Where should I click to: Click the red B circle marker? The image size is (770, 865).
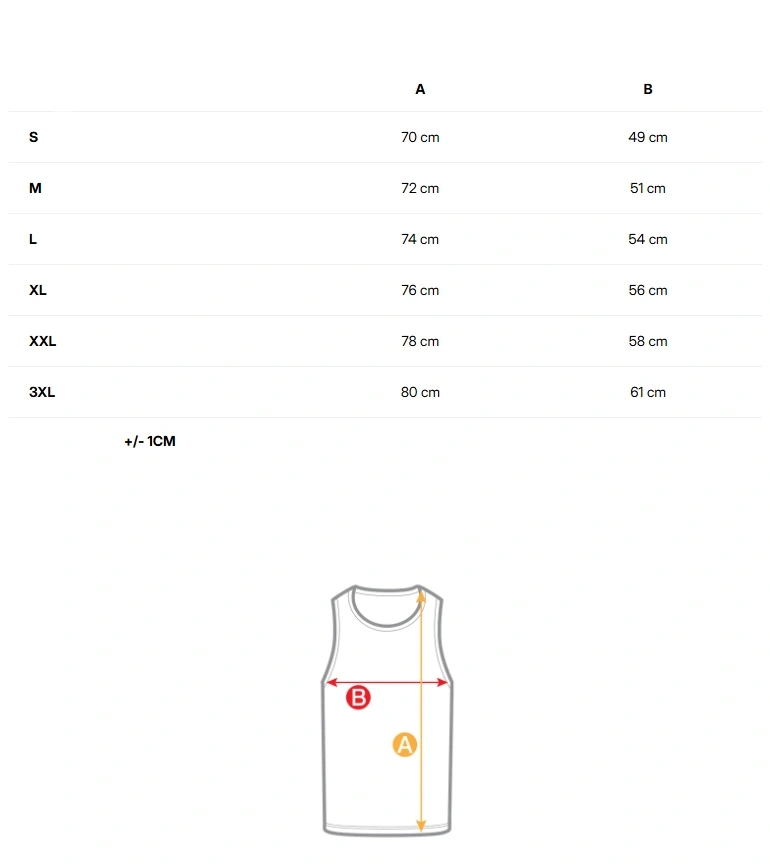[x=358, y=697]
